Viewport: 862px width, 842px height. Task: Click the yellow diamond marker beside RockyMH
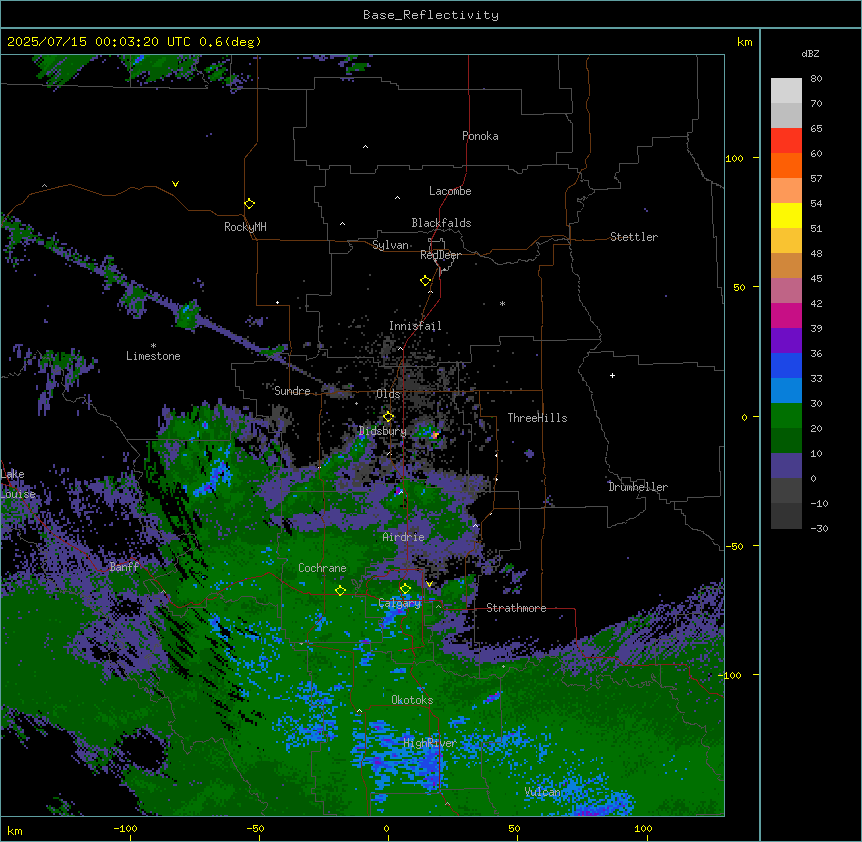point(250,204)
